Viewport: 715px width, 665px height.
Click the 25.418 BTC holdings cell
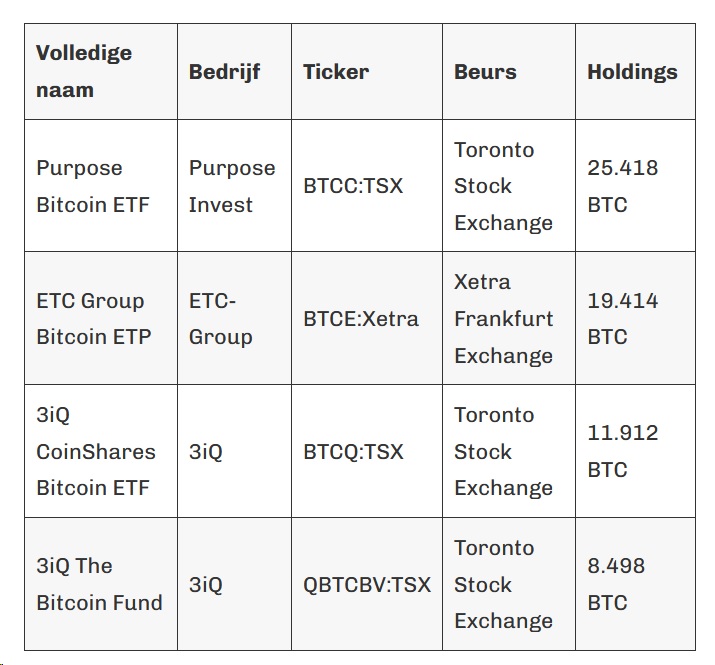coord(635,186)
